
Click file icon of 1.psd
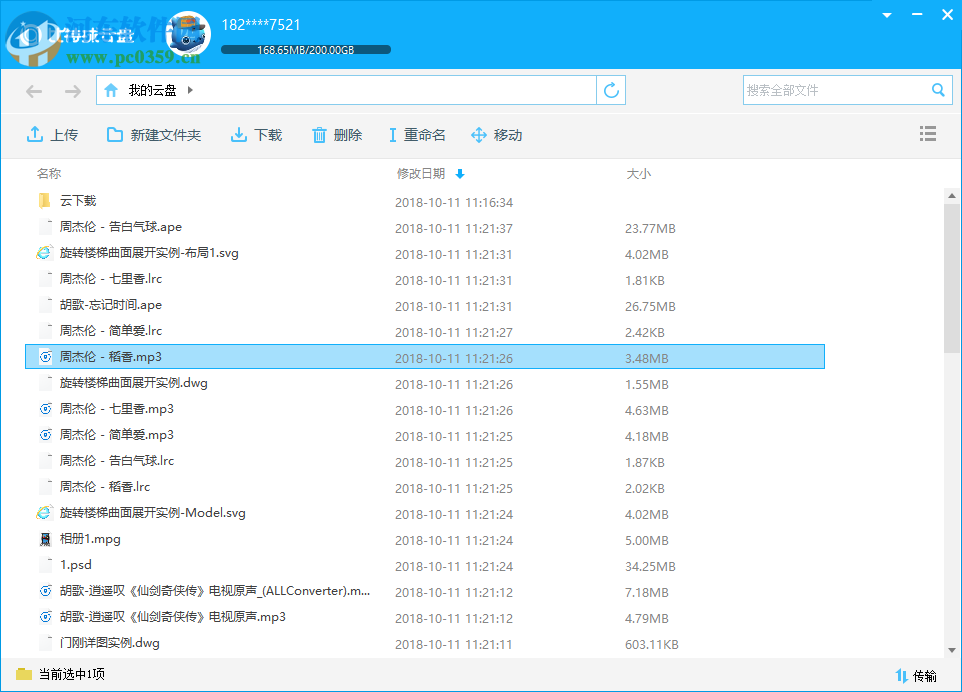pos(45,564)
